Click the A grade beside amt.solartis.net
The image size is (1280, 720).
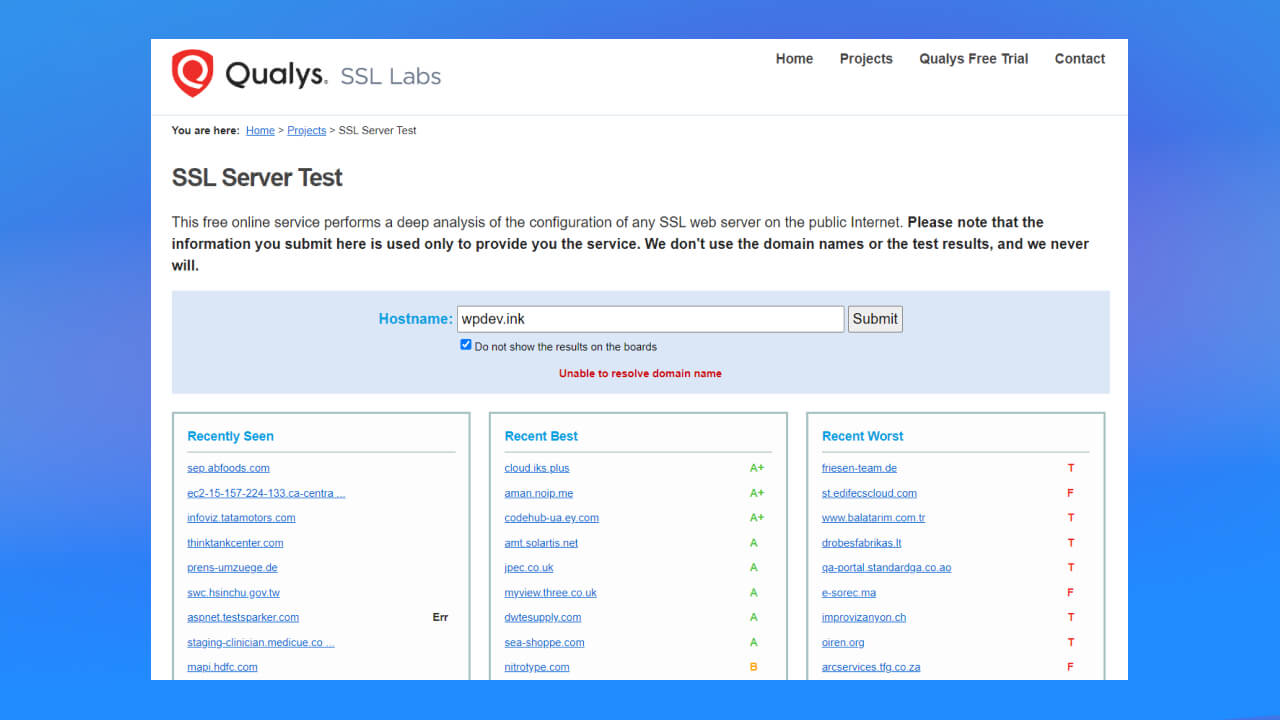[754, 543]
